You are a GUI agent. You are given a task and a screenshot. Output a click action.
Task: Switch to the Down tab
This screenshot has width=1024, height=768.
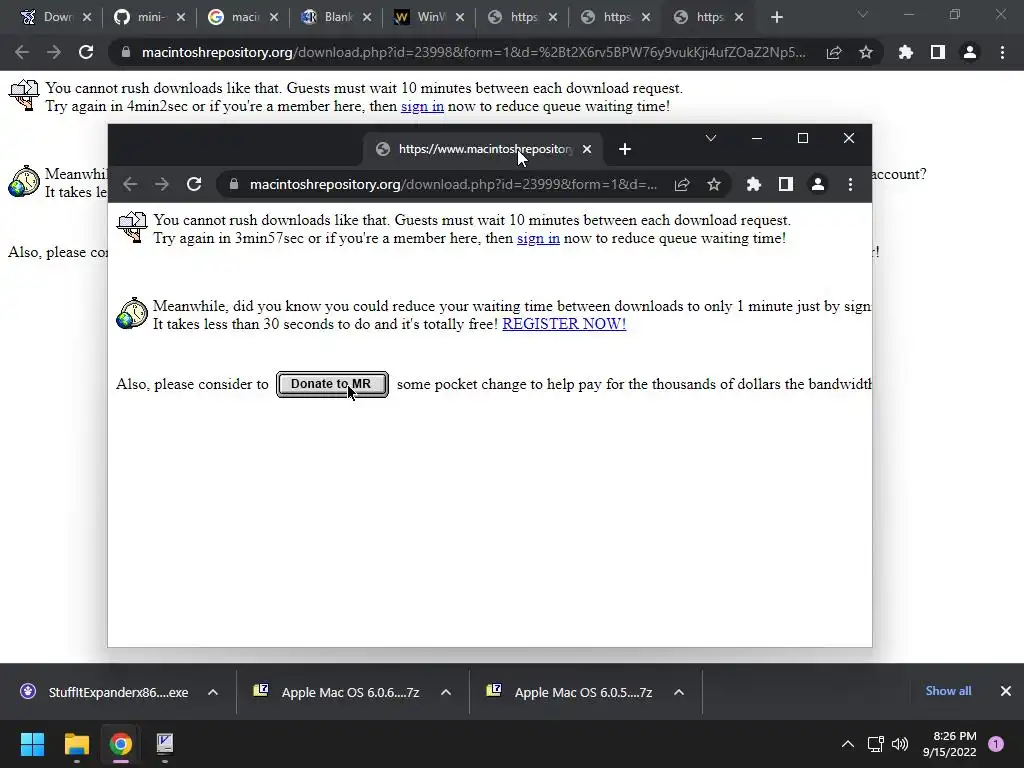pyautogui.click(x=56, y=18)
